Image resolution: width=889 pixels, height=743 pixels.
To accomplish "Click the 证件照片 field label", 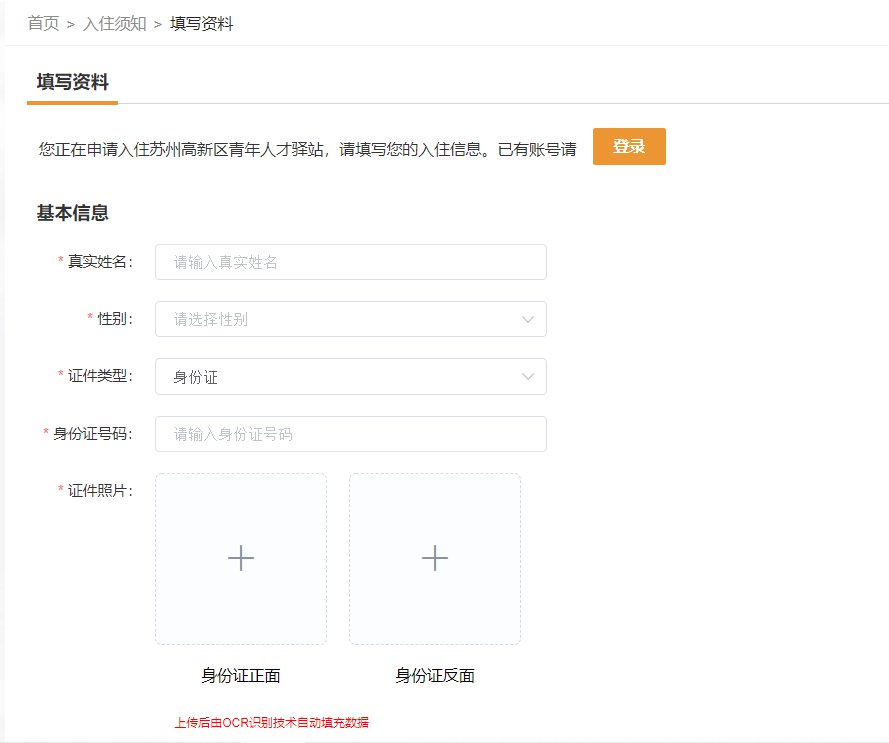I will [x=100, y=491].
